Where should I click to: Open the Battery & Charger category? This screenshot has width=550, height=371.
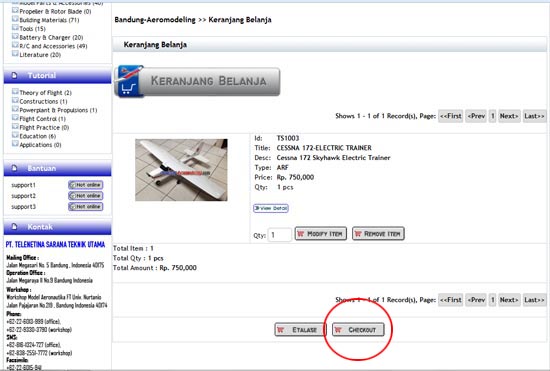point(51,38)
